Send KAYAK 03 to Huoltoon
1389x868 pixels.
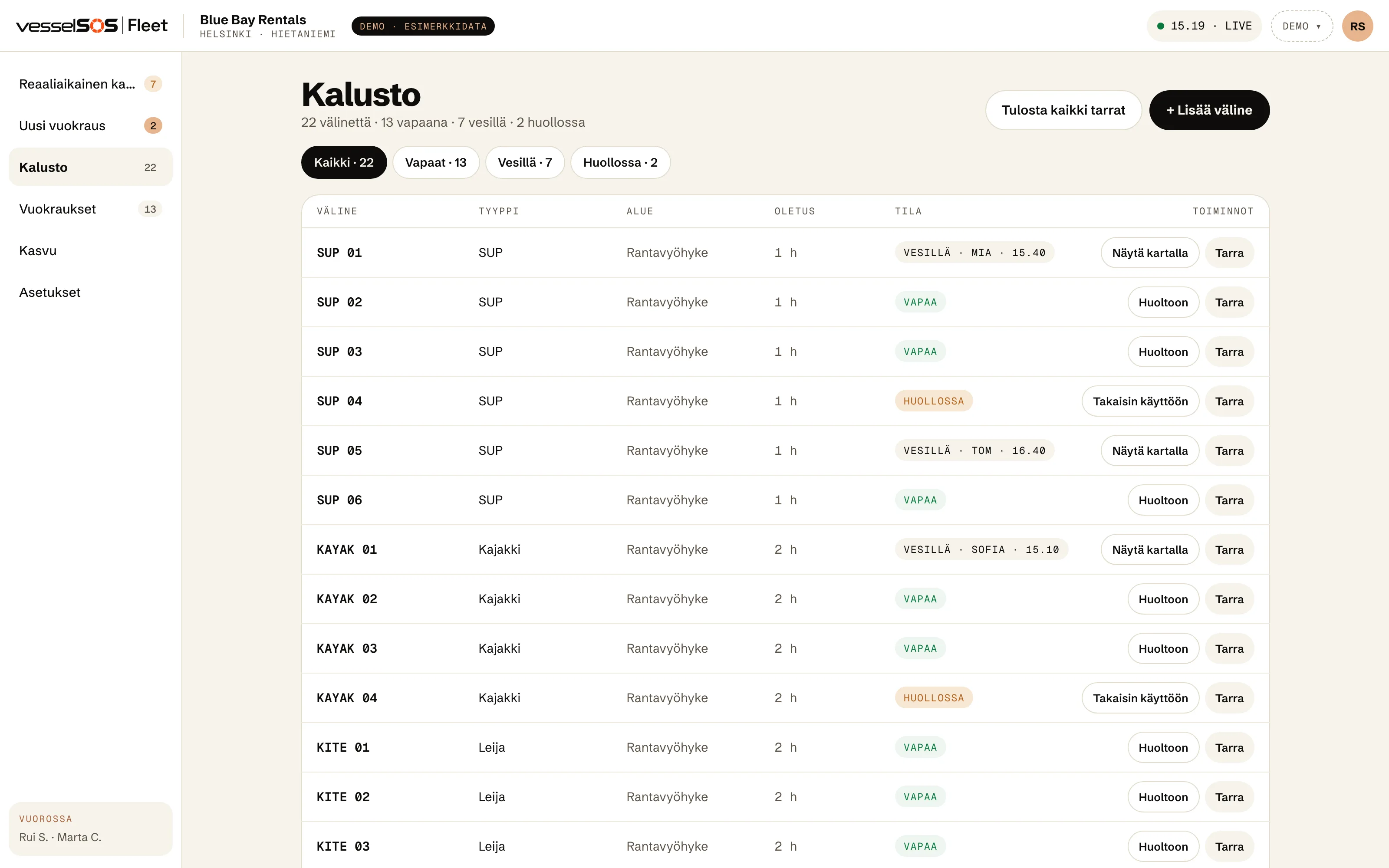point(1163,649)
